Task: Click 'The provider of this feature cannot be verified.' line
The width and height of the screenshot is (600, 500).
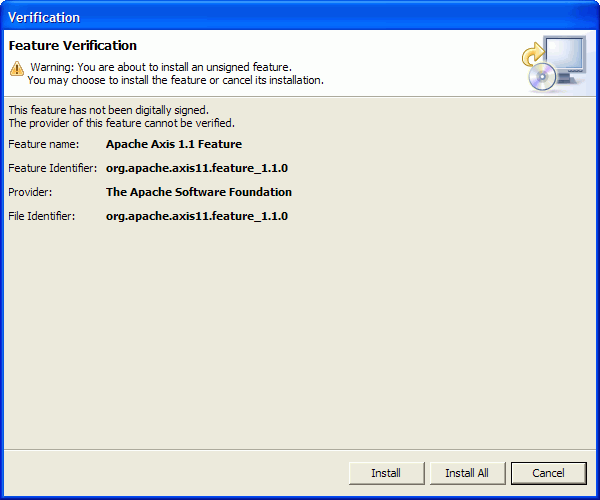Action: click(x=122, y=123)
